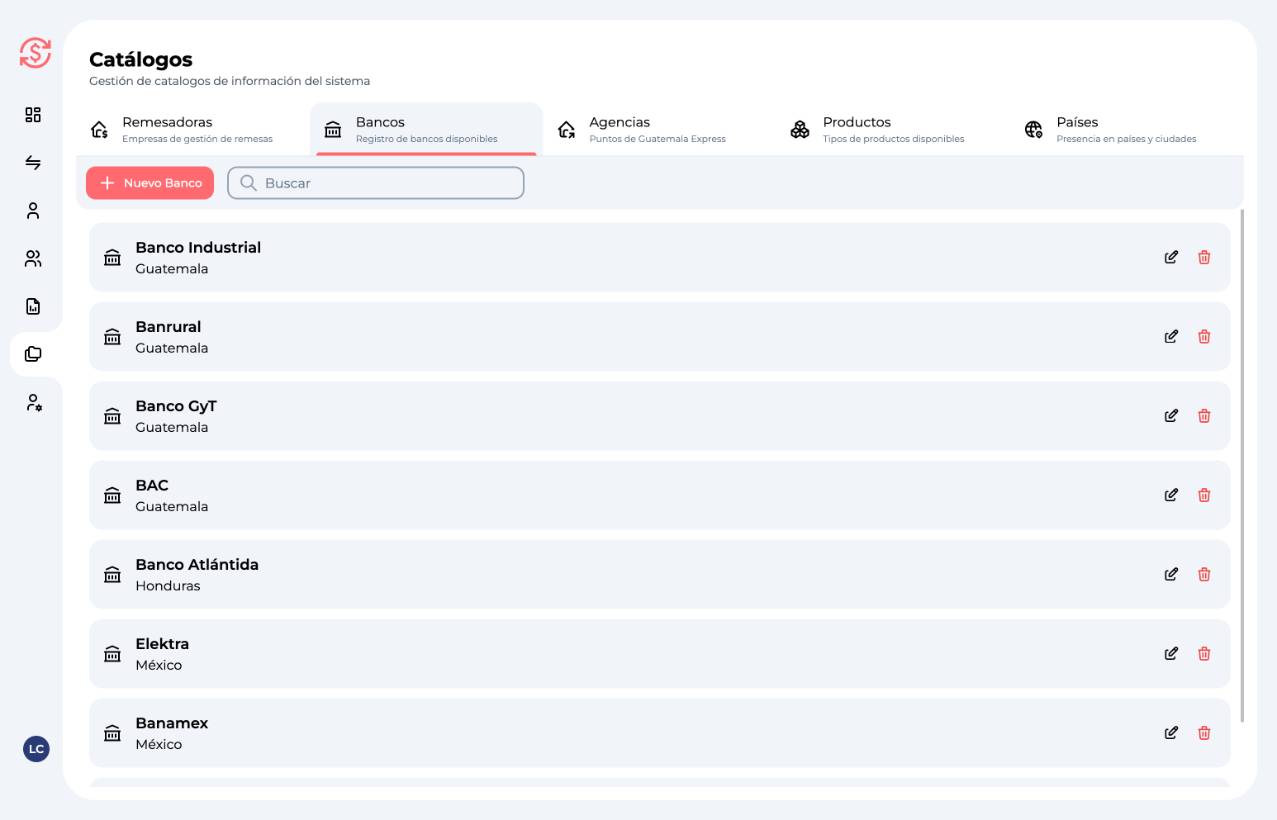Open the Países tab
The image size is (1277, 820).
pyautogui.click(x=1127, y=129)
